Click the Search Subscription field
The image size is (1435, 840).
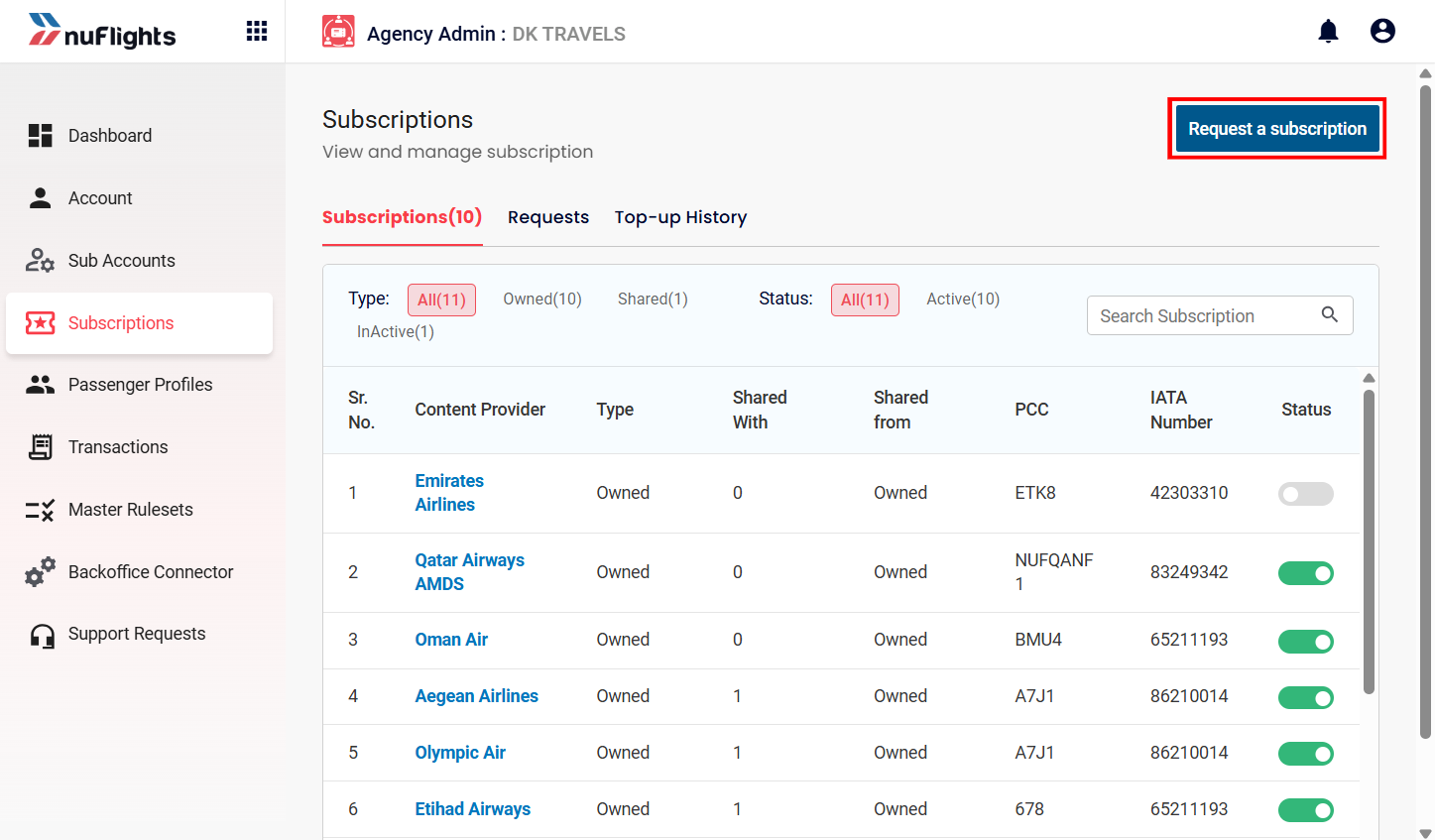(1220, 315)
